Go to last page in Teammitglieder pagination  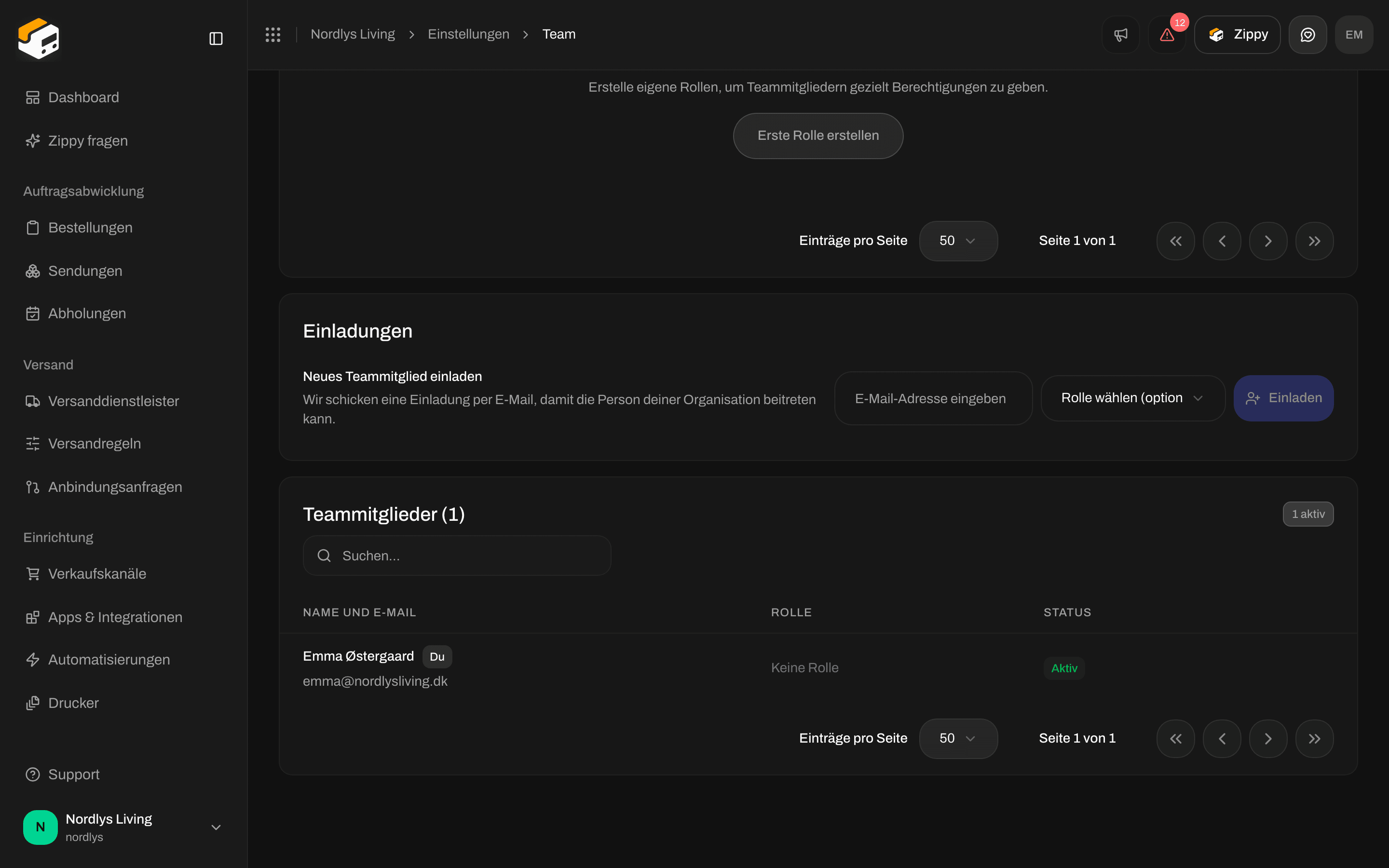click(x=1314, y=738)
